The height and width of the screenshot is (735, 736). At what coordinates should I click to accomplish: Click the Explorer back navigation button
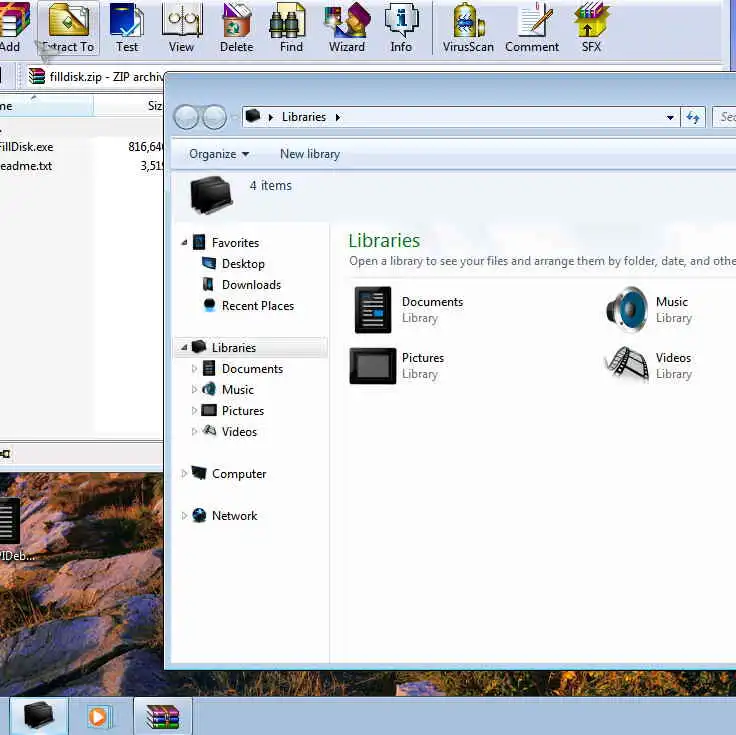click(186, 117)
